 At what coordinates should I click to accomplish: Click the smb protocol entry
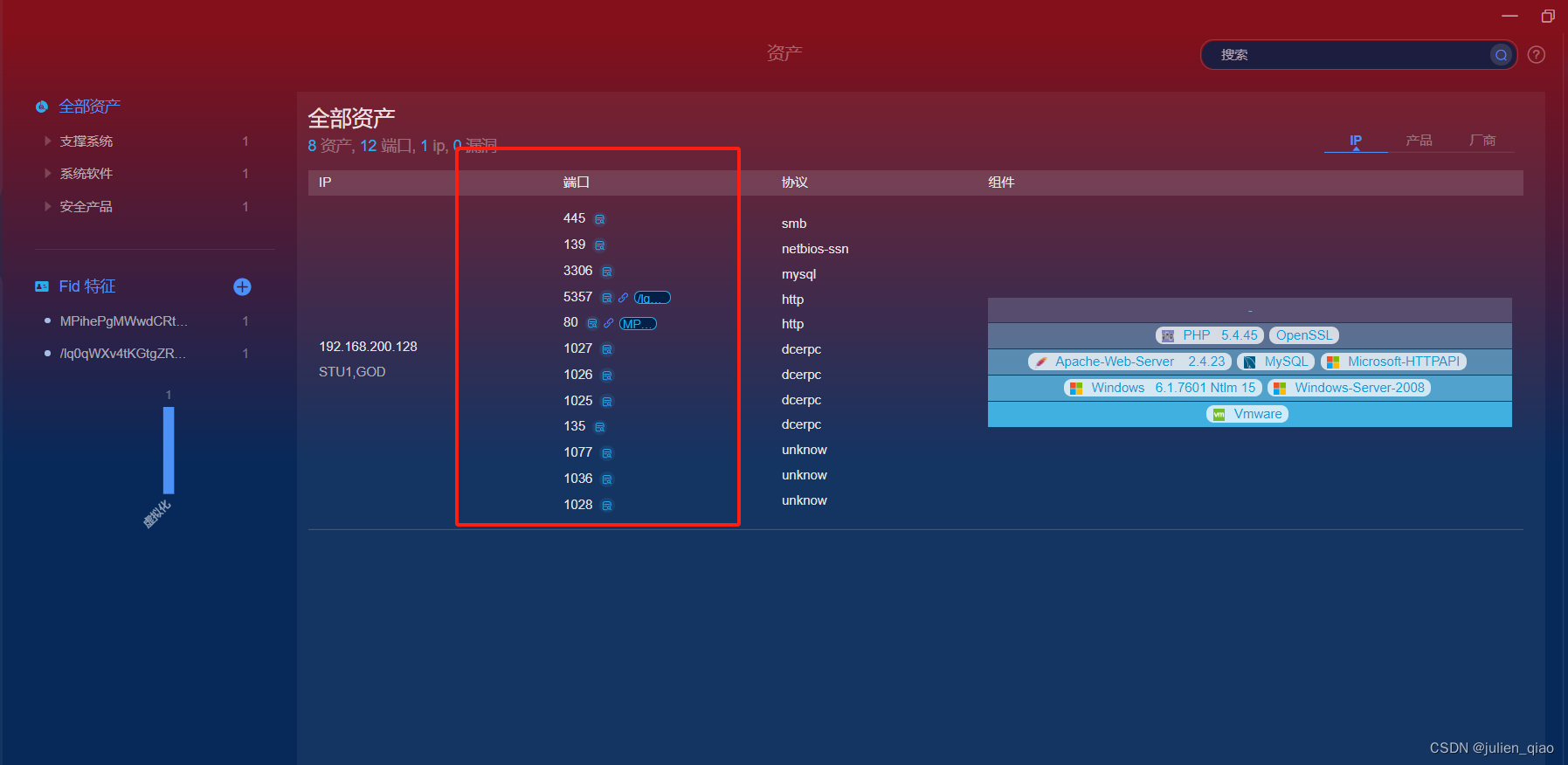pos(794,224)
